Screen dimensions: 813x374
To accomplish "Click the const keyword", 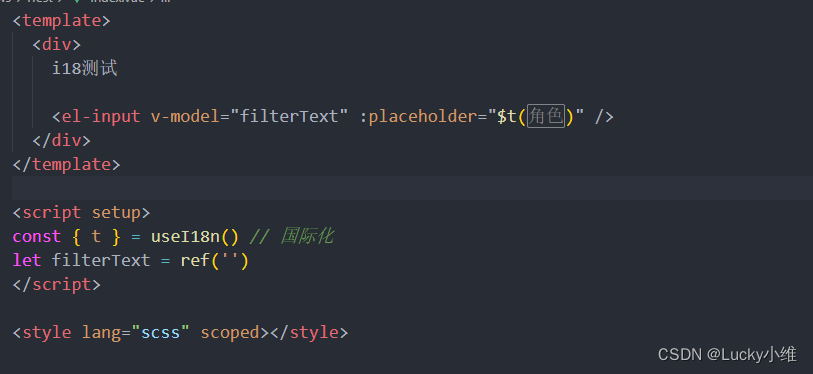I will coord(37,237).
